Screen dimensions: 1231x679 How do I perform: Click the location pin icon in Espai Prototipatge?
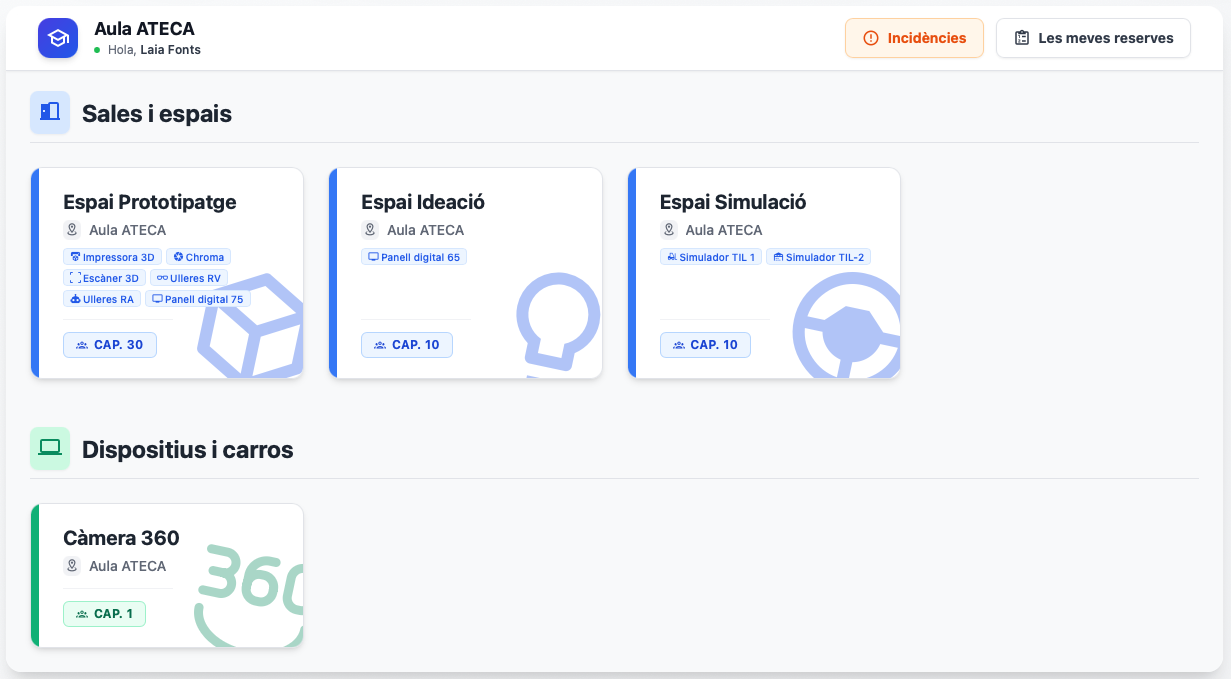(72, 230)
